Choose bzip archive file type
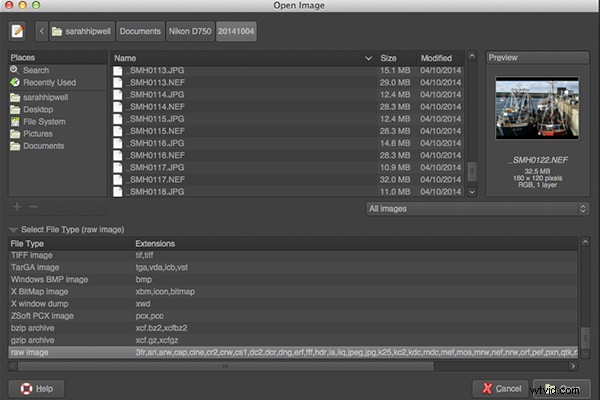Screen dimensions: 600x400 click(x=293, y=328)
